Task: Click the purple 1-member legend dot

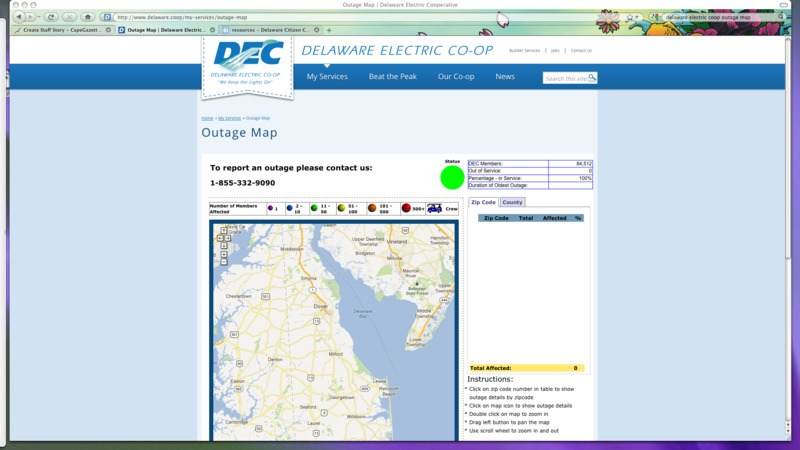Action: click(270, 208)
